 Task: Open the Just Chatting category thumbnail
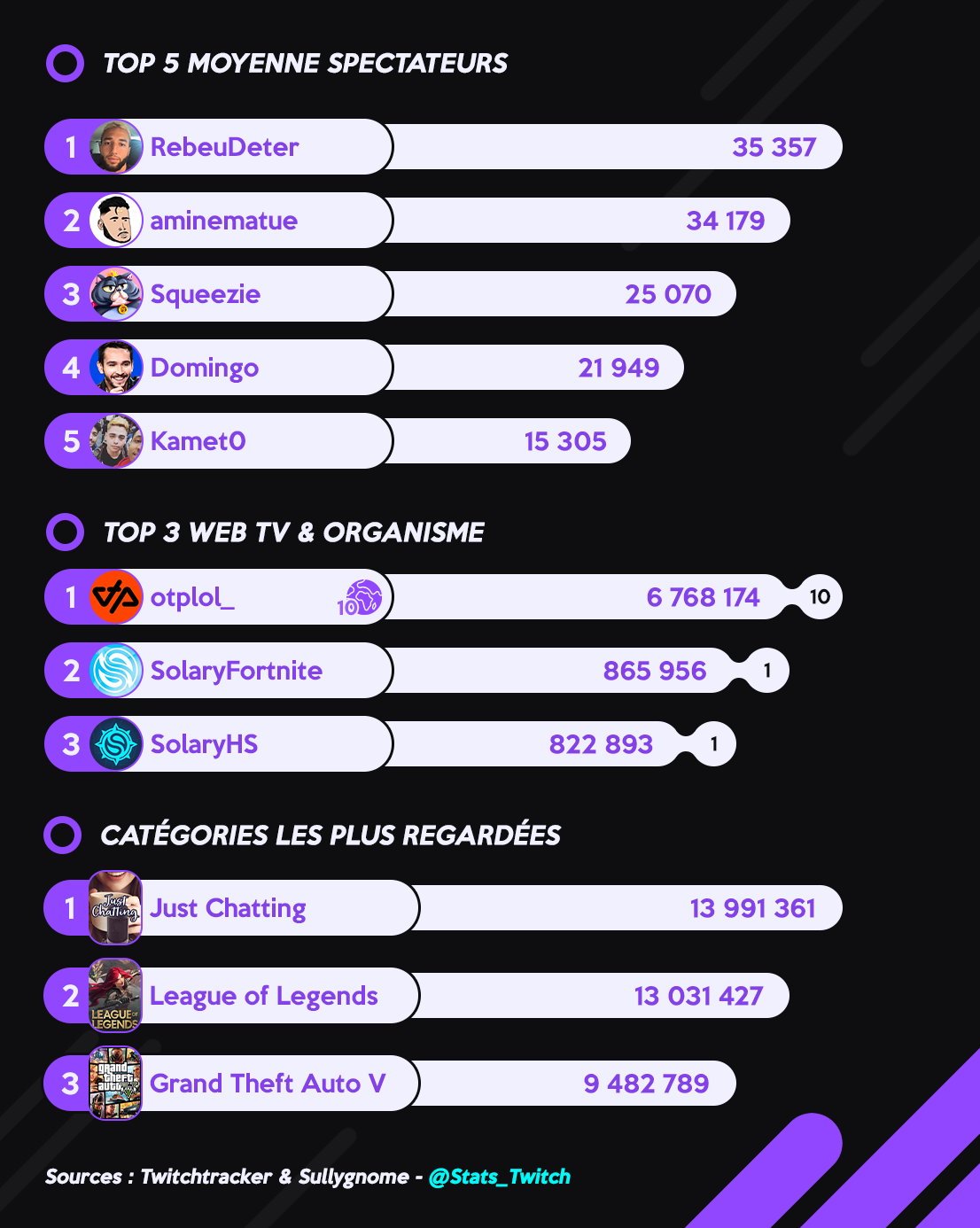click(x=115, y=908)
